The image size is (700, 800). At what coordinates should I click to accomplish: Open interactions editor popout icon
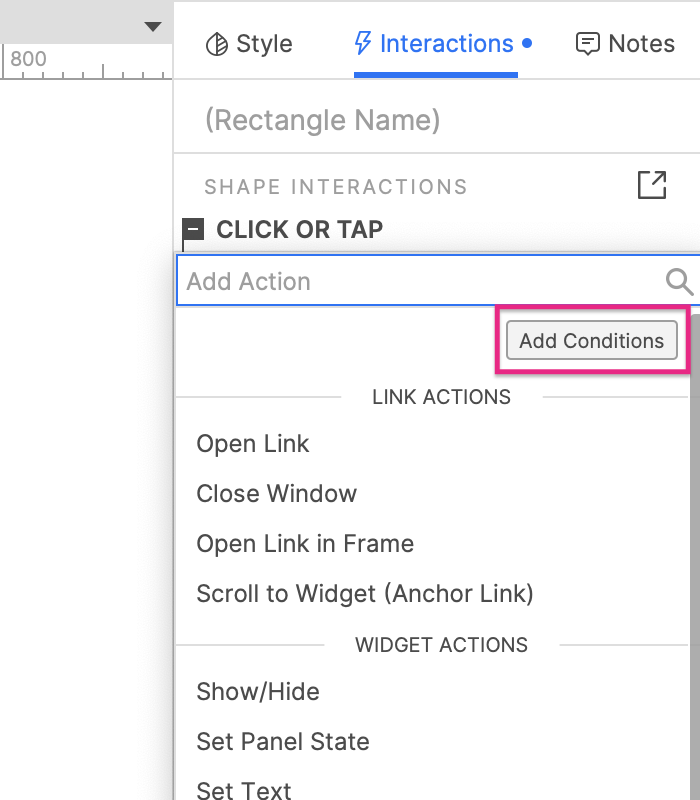coord(651,185)
